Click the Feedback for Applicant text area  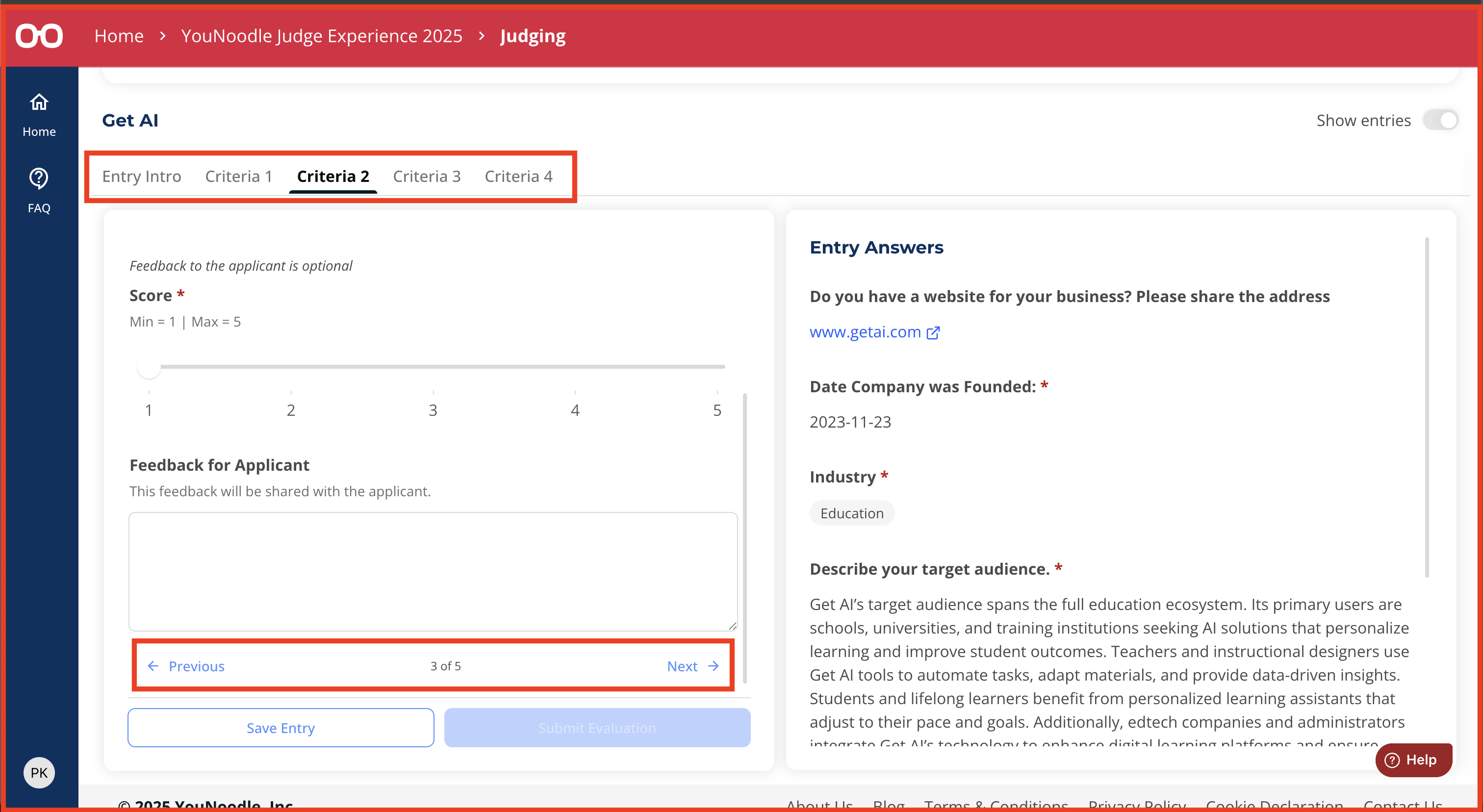pos(433,571)
